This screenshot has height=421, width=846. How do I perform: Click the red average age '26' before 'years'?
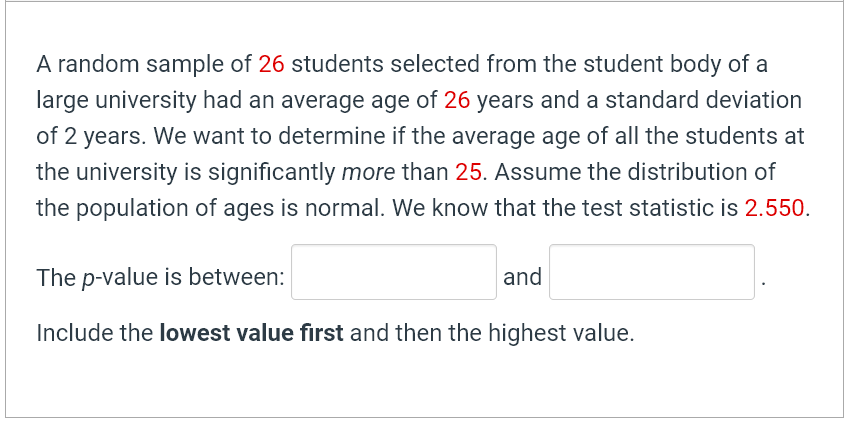tap(457, 100)
